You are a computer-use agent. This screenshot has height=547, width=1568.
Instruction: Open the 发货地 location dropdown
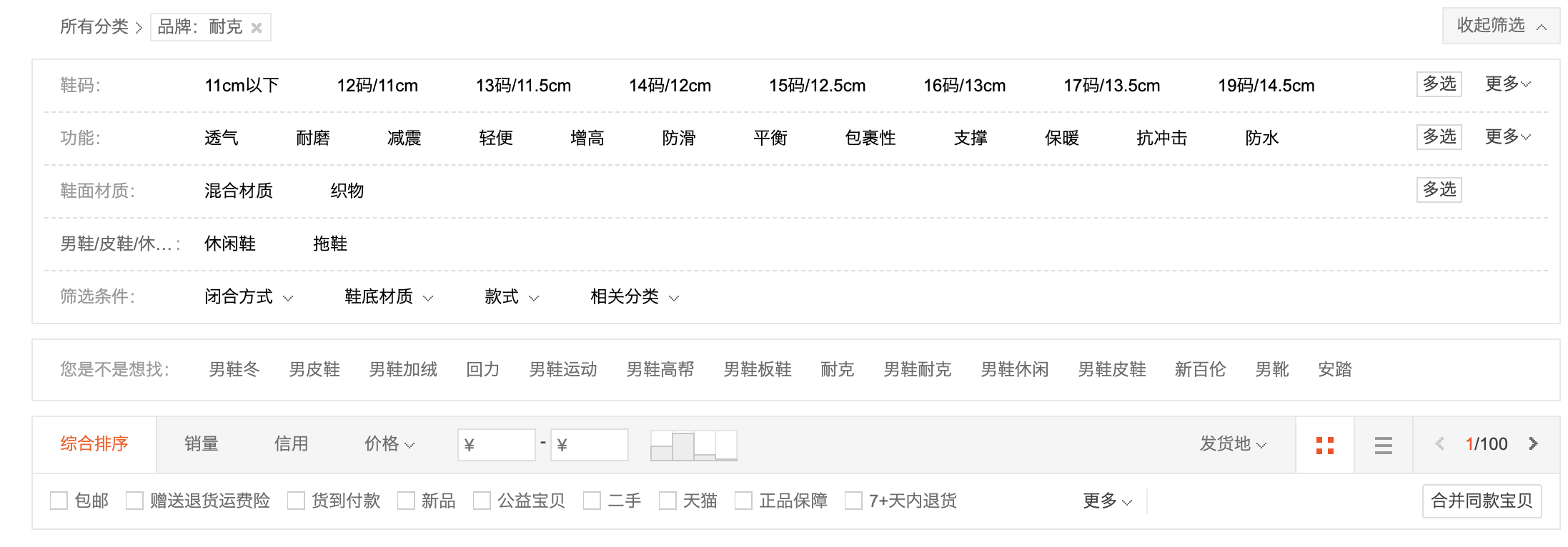[1233, 443]
